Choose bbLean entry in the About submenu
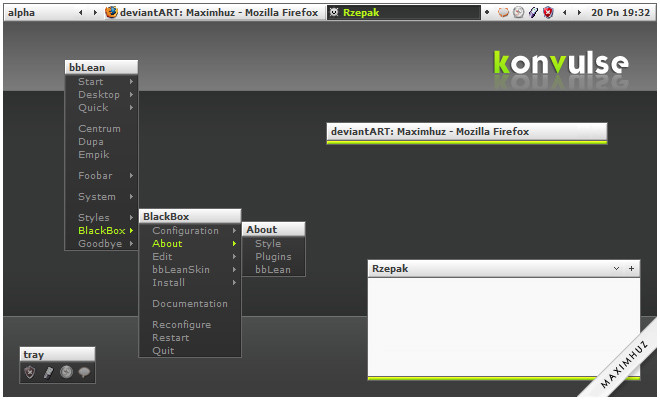660x400 pixels. pyautogui.click(x=274, y=270)
